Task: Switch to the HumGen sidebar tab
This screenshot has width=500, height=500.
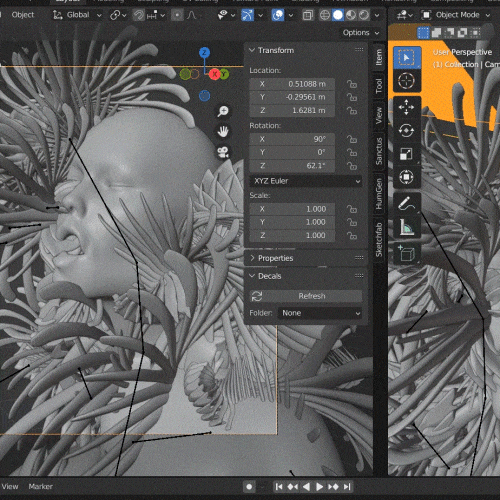Action: click(379, 194)
